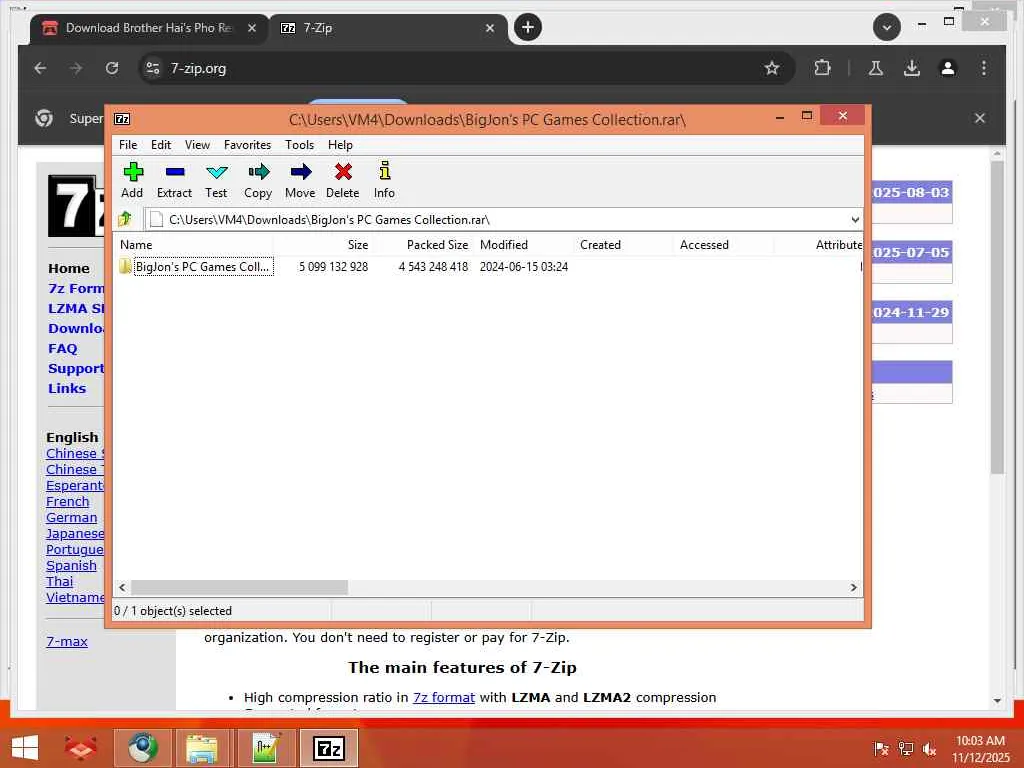
Task: Click the 7-Zip taskbar icon
Action: pyautogui.click(x=328, y=748)
